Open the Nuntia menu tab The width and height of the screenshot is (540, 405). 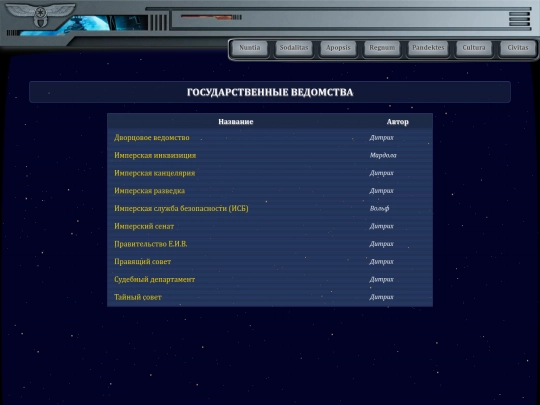250,48
